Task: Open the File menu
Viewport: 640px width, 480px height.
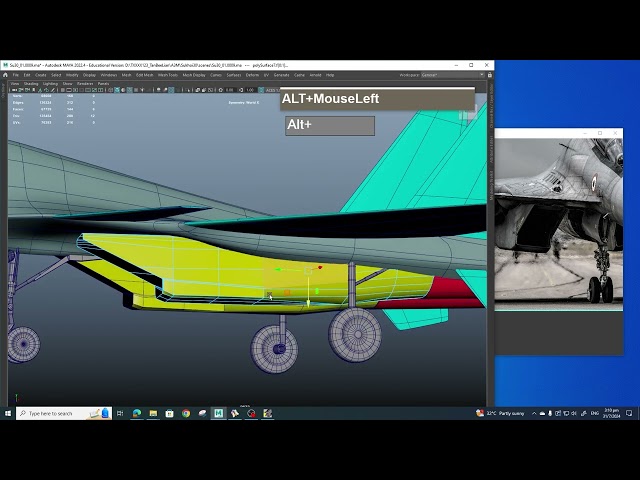Action: click(x=16, y=75)
